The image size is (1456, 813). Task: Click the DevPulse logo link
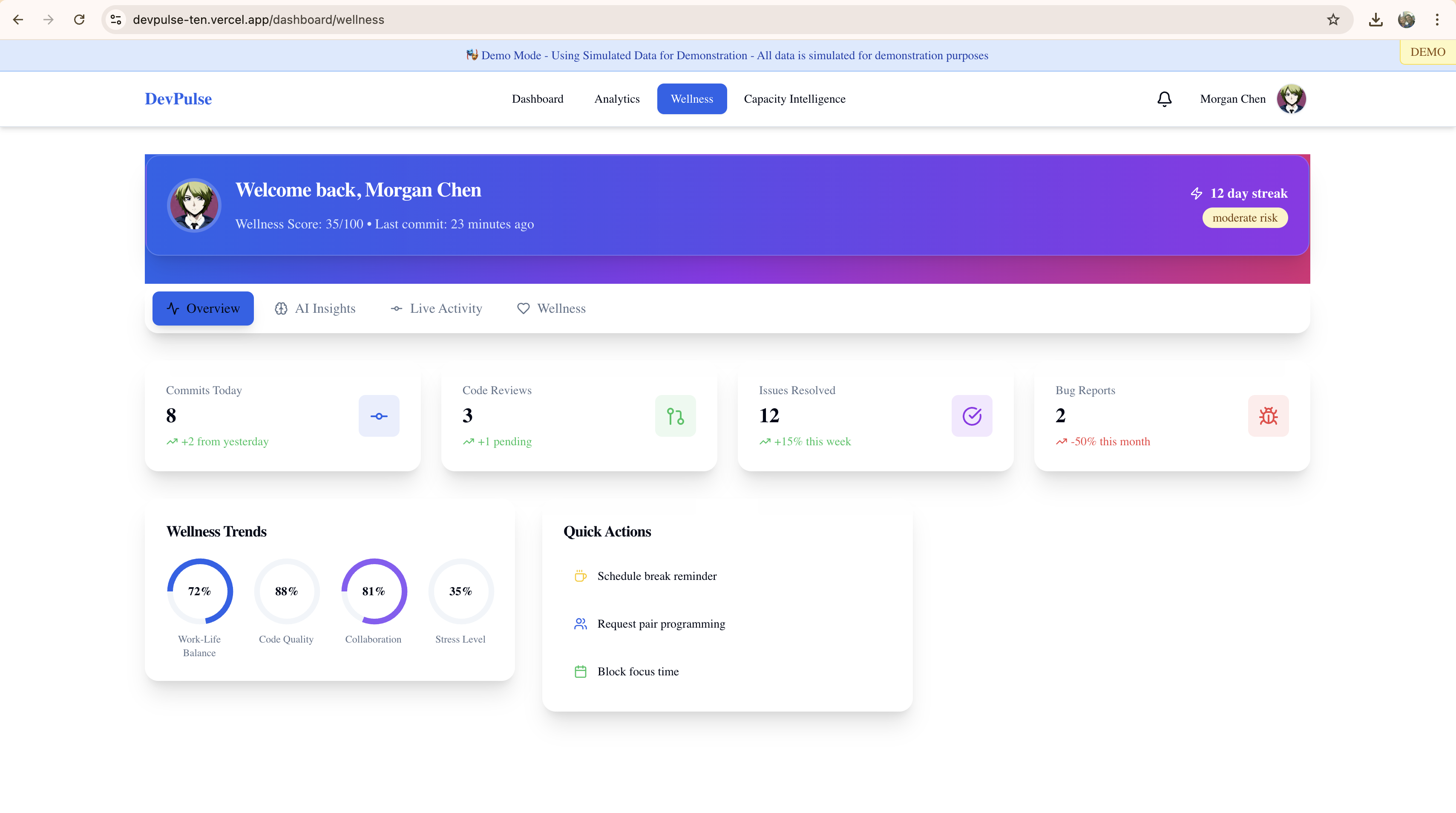click(178, 99)
